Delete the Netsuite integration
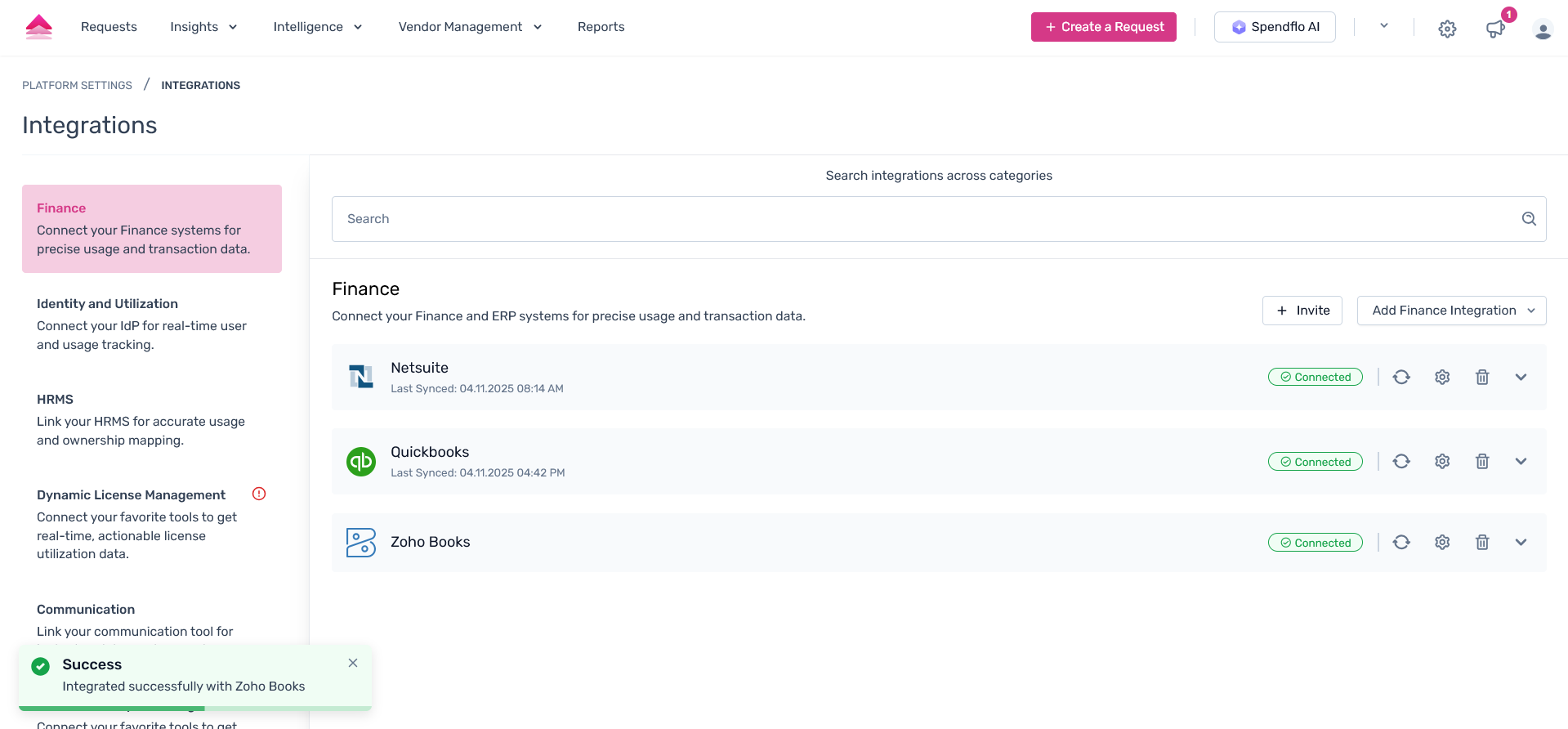 point(1482,377)
